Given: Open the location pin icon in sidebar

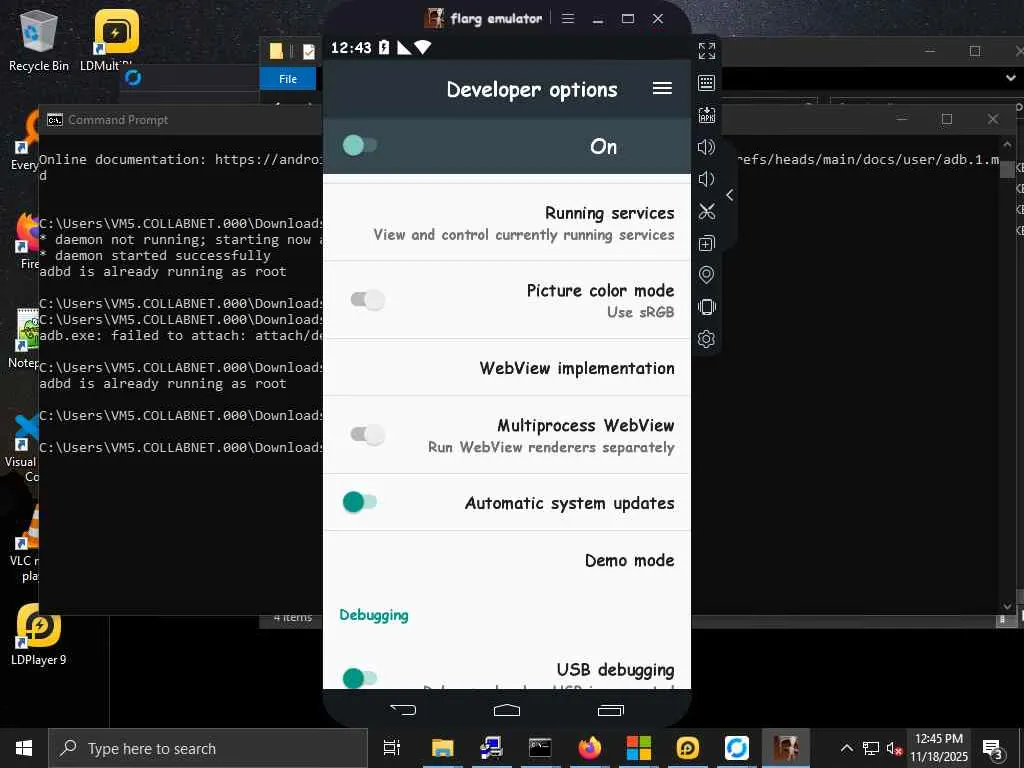Looking at the screenshot, I should (707, 275).
